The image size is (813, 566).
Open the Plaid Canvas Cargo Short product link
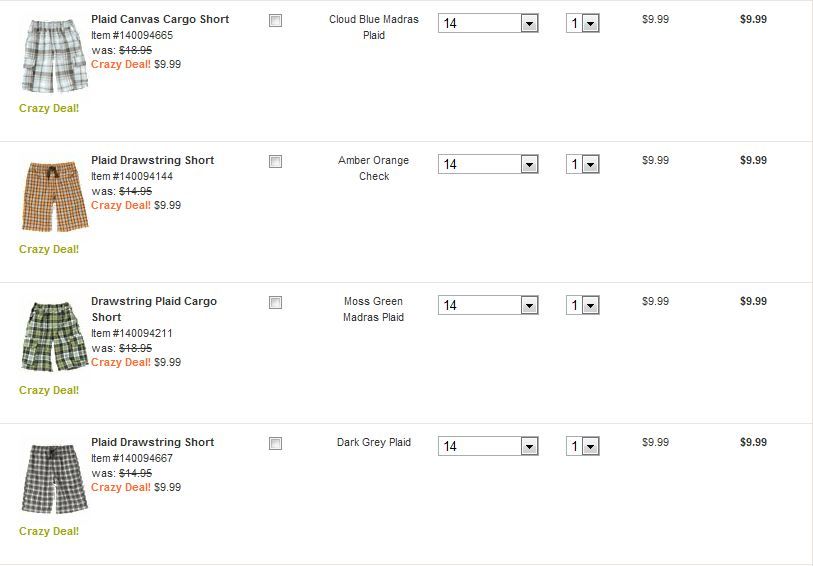(x=160, y=19)
